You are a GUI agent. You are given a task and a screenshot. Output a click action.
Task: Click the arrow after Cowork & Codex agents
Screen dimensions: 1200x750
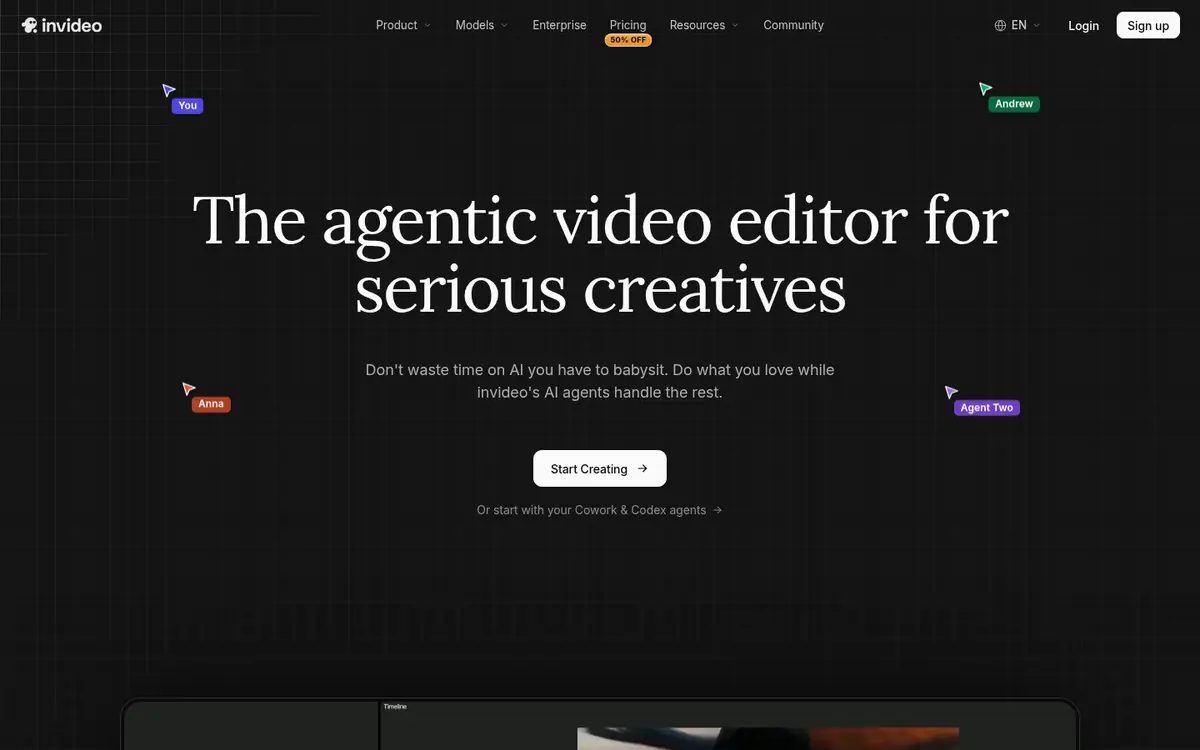(717, 510)
